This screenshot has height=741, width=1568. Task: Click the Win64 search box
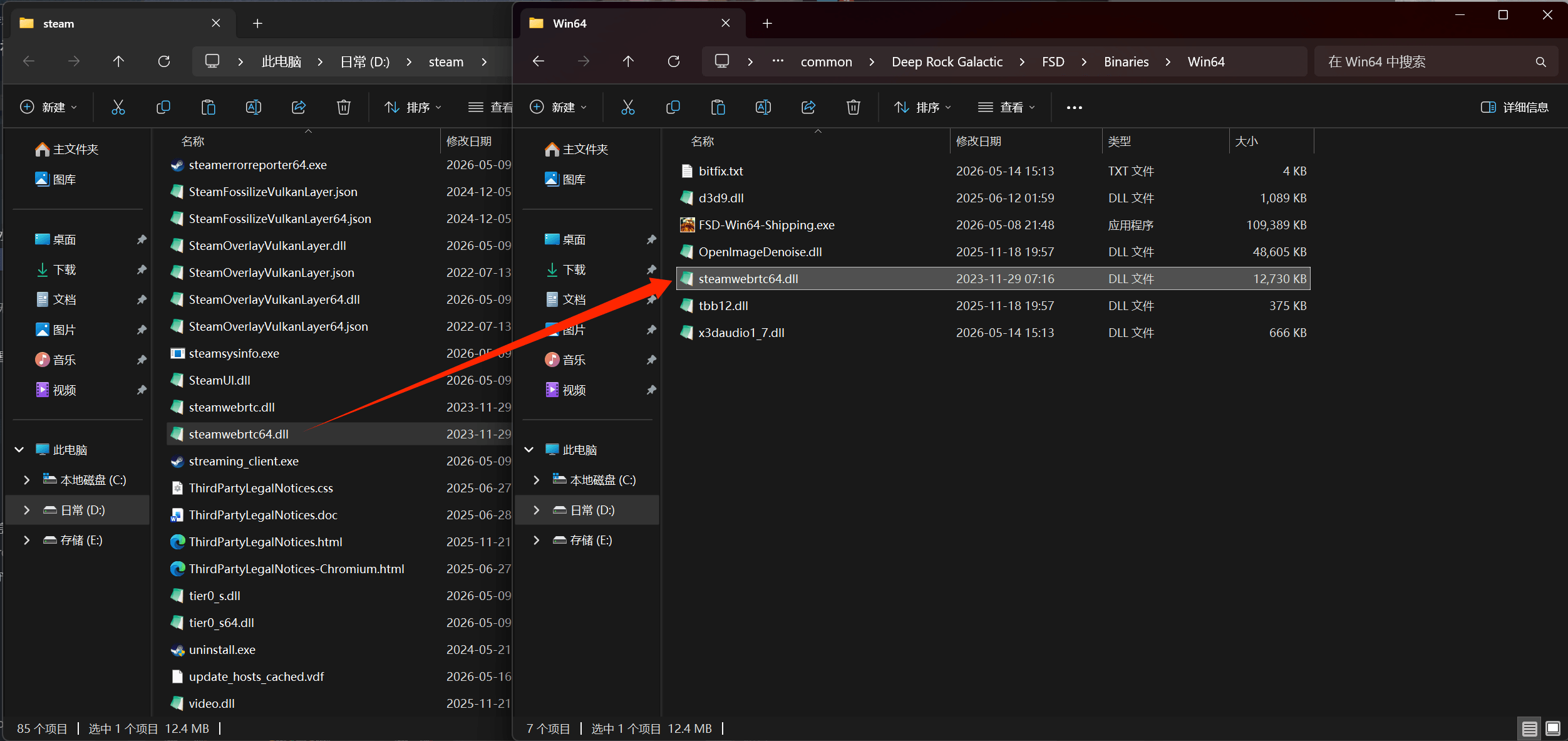tap(1435, 61)
